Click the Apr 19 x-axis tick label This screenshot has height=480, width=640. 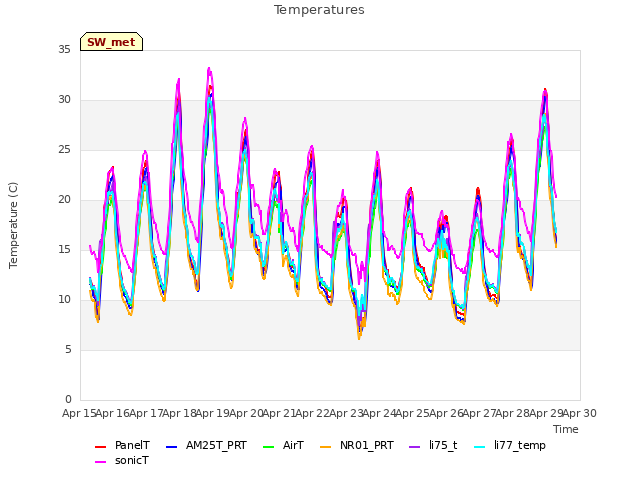point(213,413)
